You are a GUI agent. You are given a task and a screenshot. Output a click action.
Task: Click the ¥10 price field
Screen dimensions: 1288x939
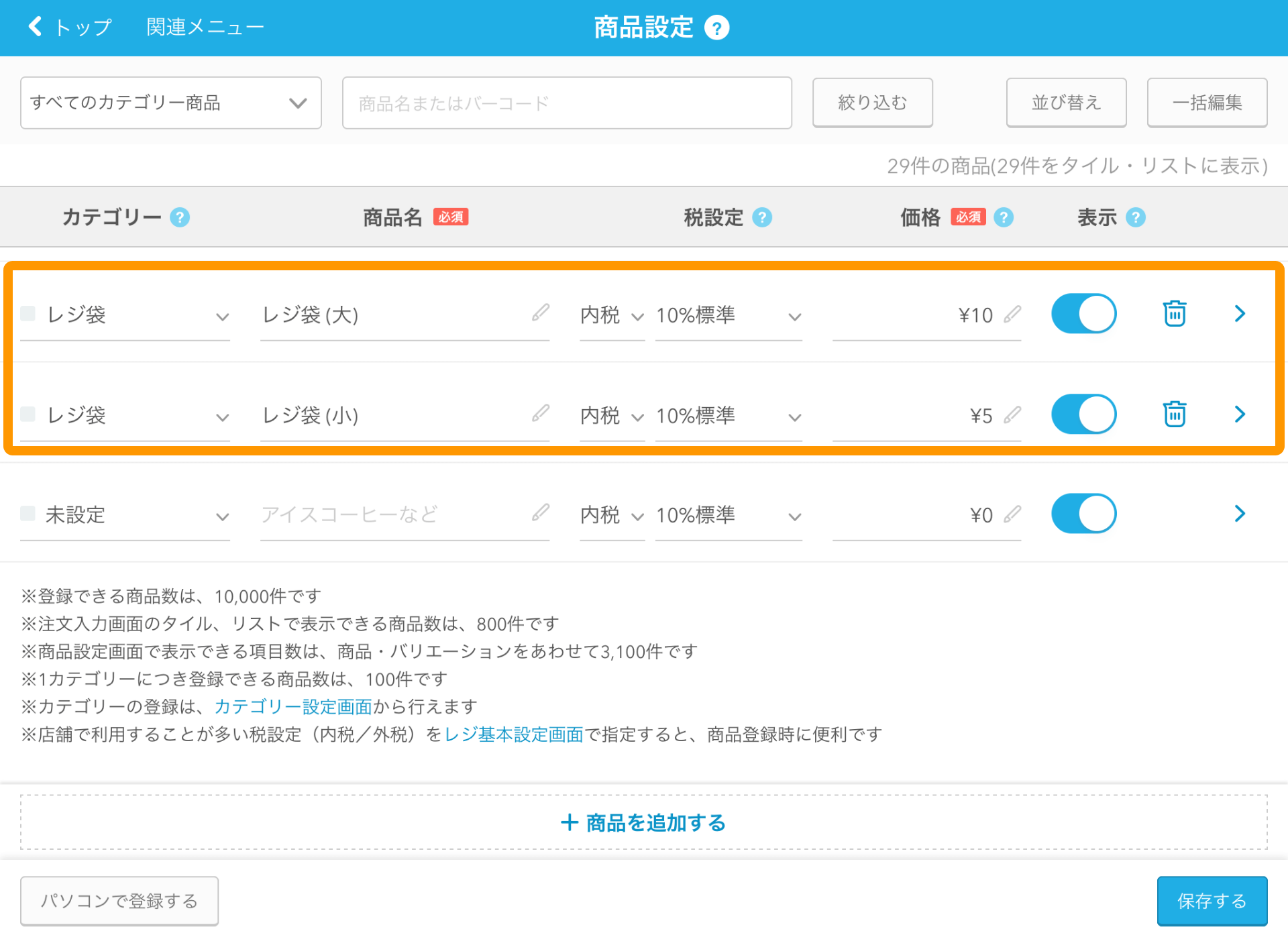tap(927, 315)
